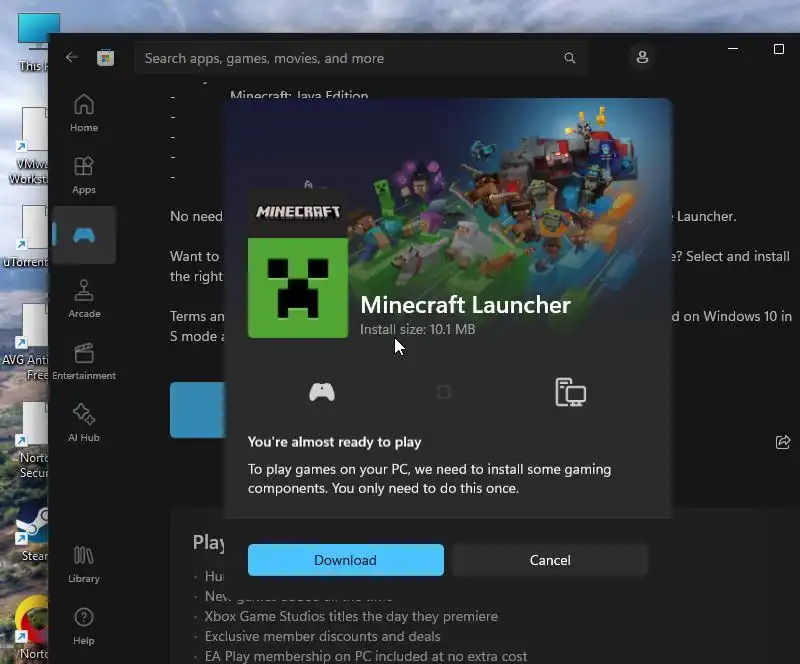
Task: Maximize the Microsoft Store window
Action: pyautogui.click(x=779, y=49)
